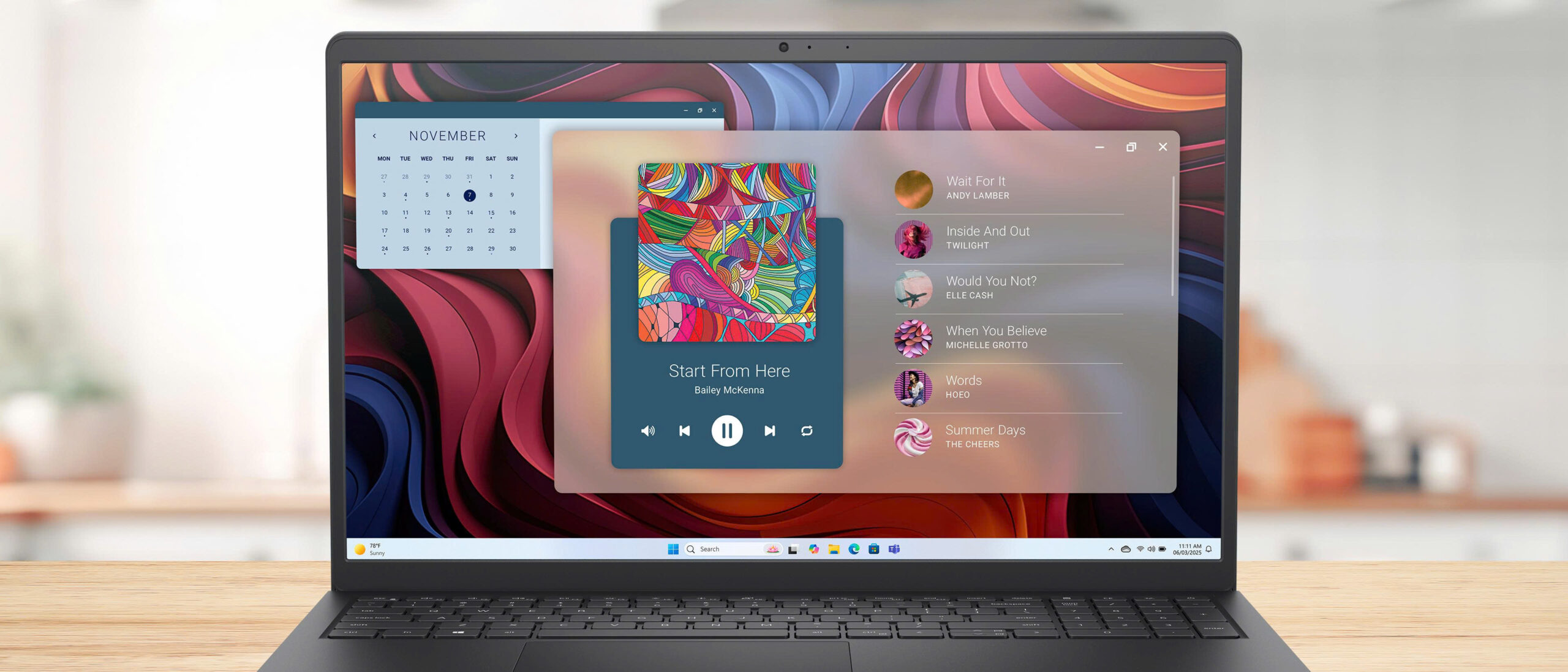This screenshot has width=1568, height=672.
Task: Show hidden system tray icons
Action: pos(1111,549)
